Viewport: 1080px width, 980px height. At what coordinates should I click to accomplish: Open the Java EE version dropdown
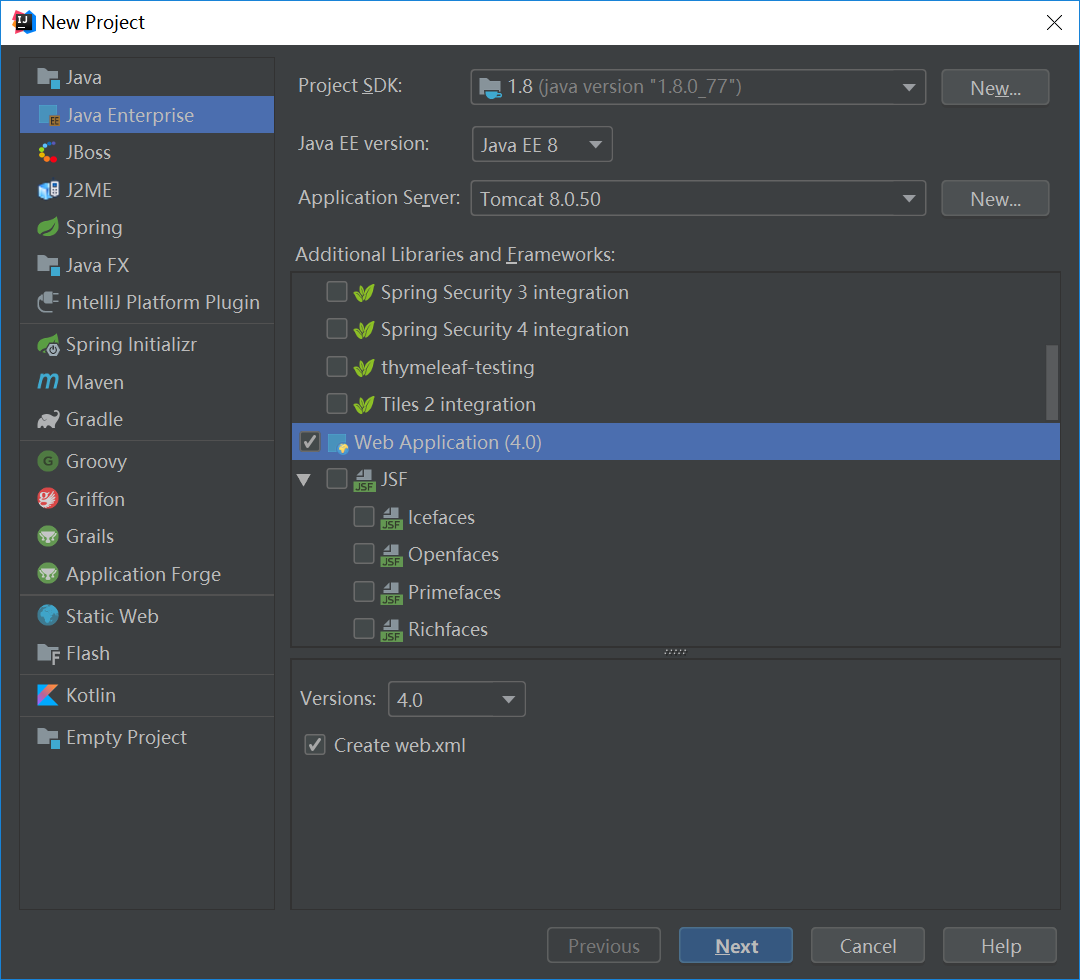click(x=542, y=145)
